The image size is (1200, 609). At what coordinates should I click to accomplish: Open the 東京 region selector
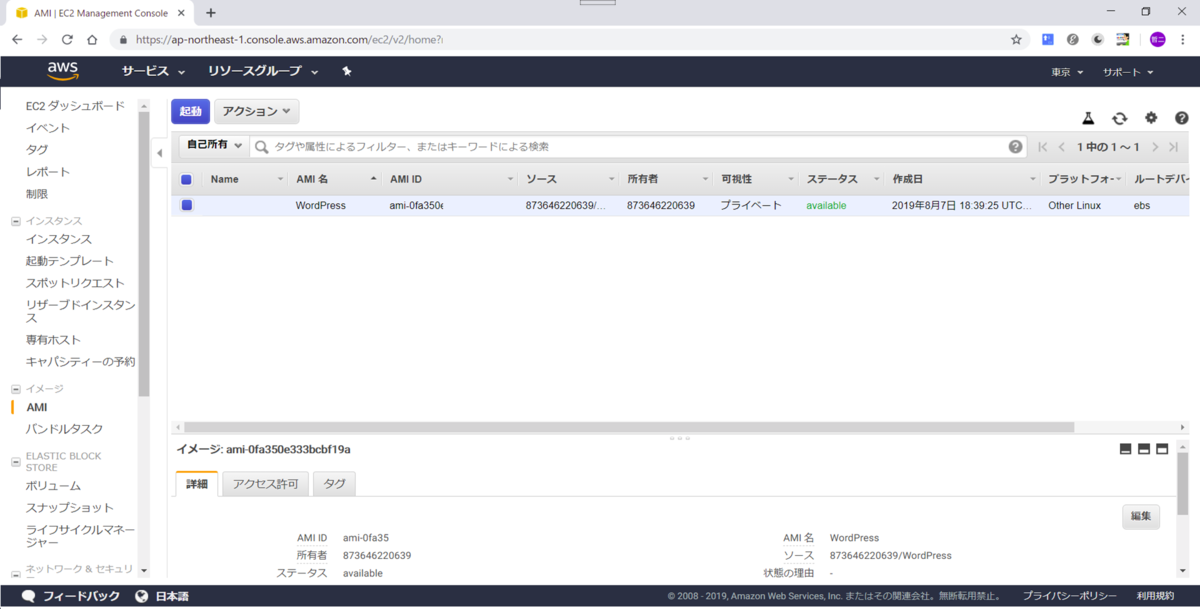point(1066,71)
